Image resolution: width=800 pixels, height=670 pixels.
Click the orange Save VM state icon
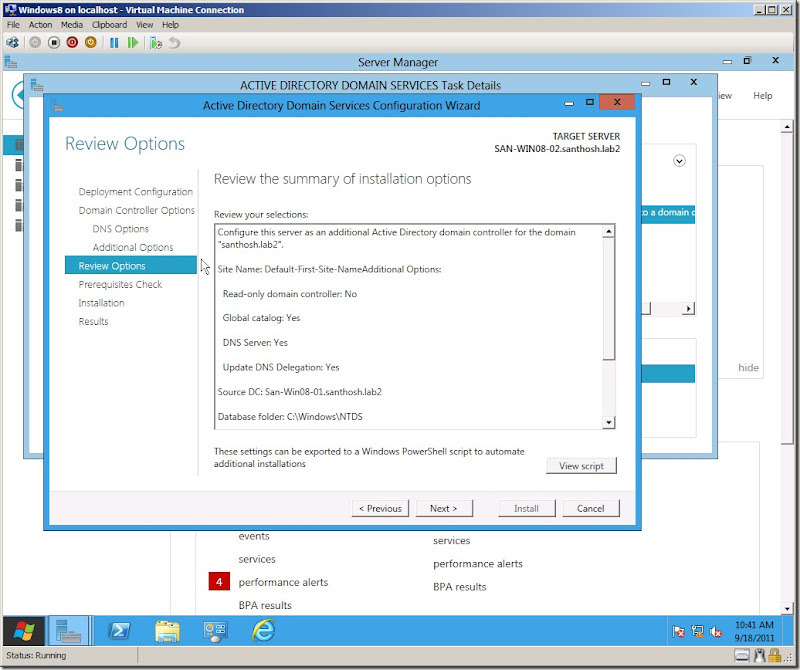[90, 43]
